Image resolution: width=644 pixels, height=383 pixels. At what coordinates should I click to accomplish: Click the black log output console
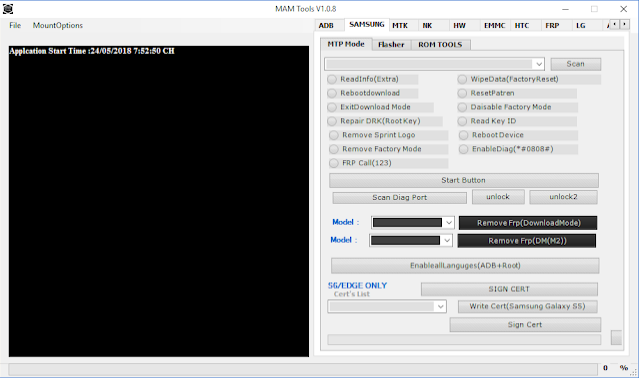[159, 201]
